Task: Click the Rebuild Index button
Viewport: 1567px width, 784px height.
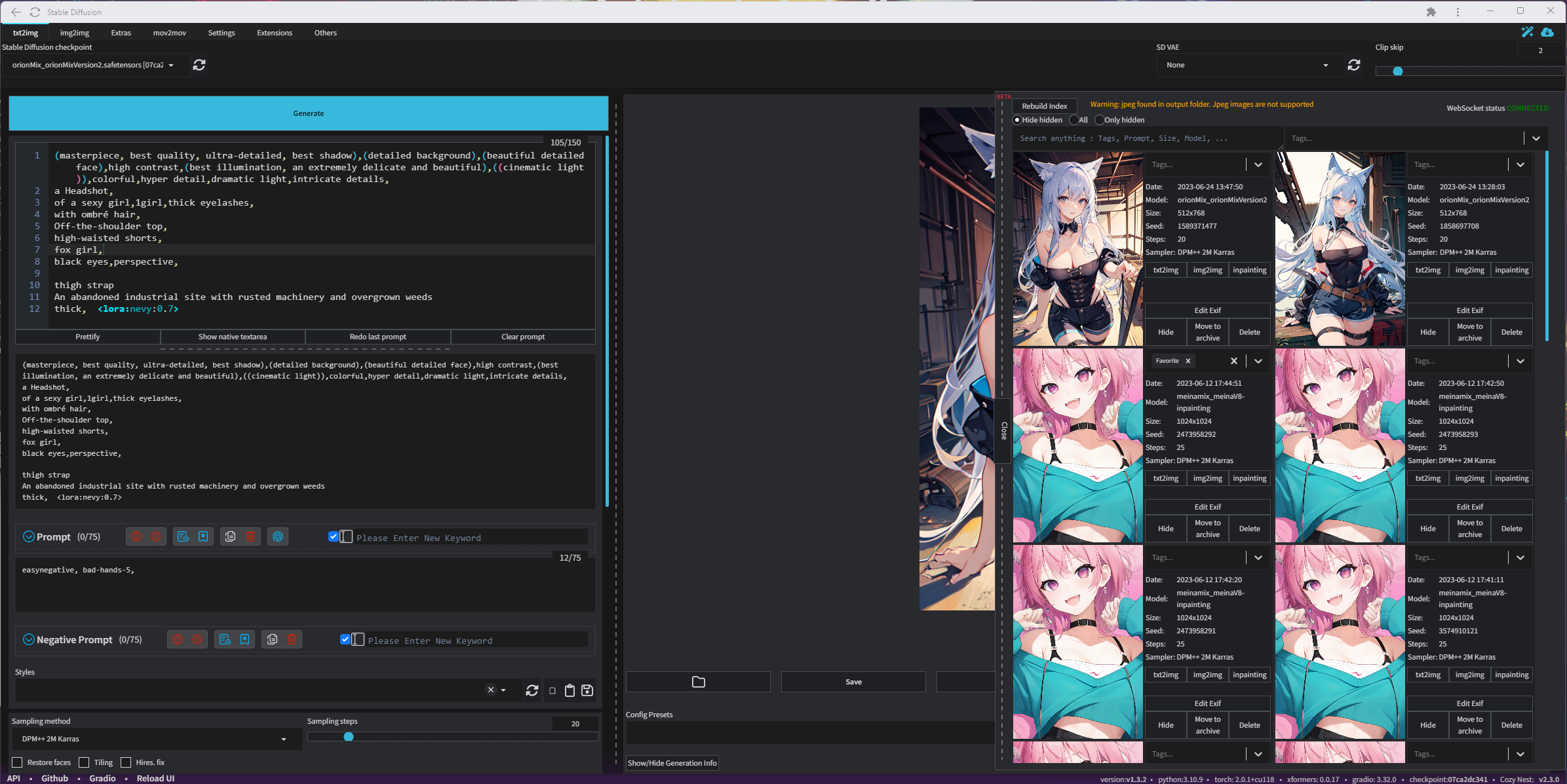Action: (1045, 106)
